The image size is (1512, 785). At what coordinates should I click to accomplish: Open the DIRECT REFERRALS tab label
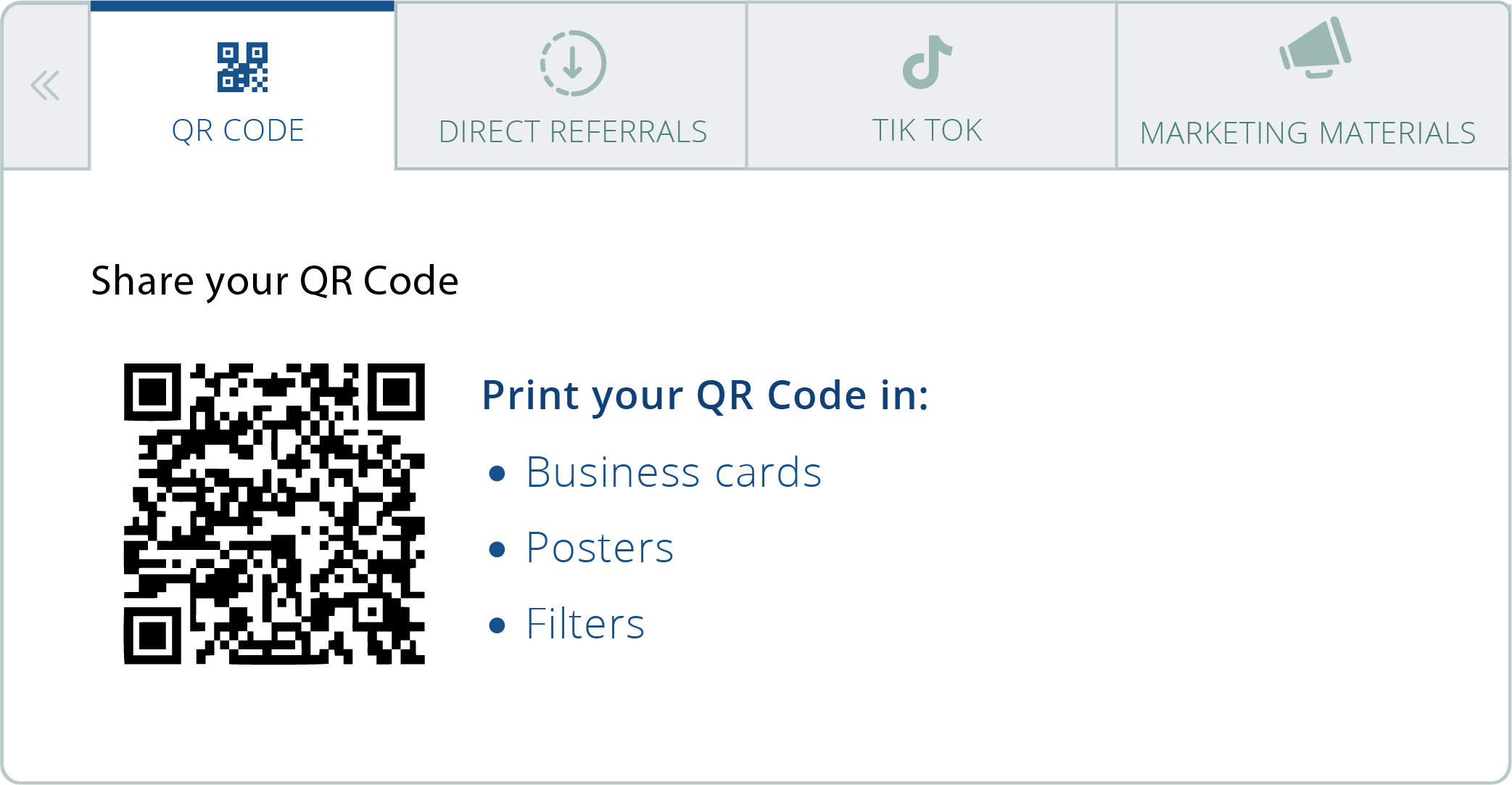click(x=573, y=132)
